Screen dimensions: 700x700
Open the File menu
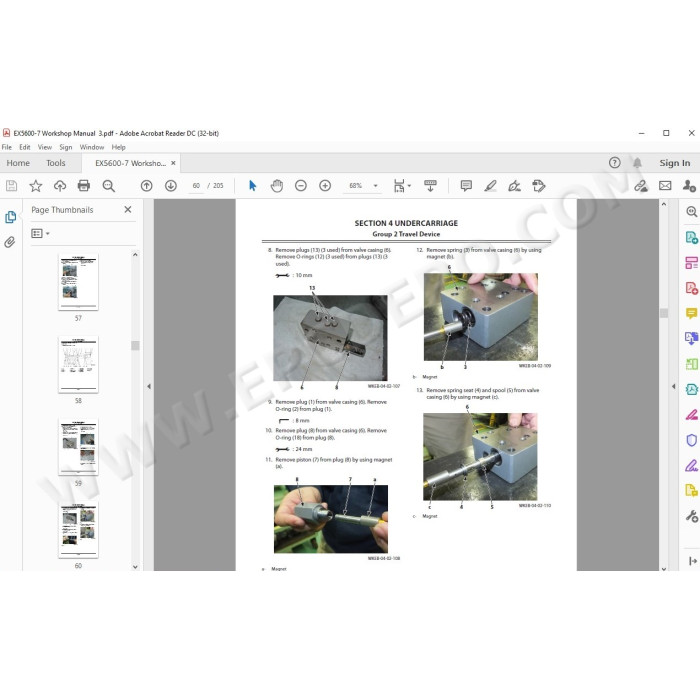tap(7, 147)
